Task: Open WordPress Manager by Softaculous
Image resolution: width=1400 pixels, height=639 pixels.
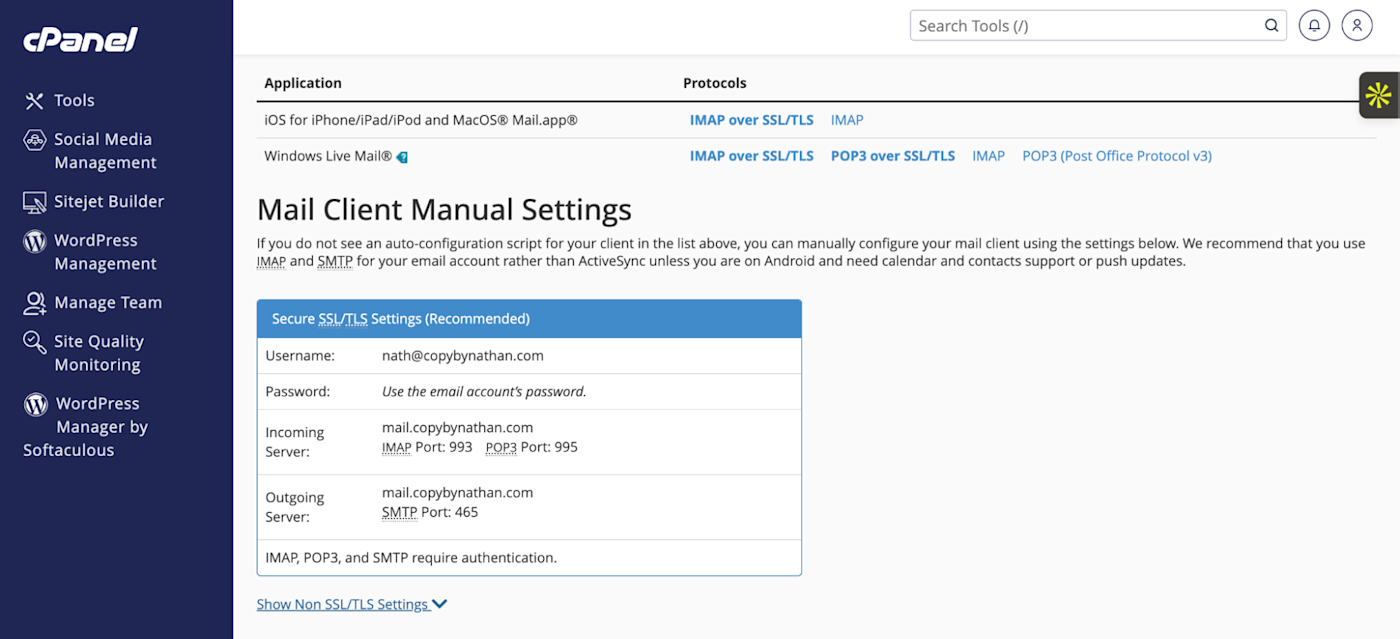Action: 86,427
